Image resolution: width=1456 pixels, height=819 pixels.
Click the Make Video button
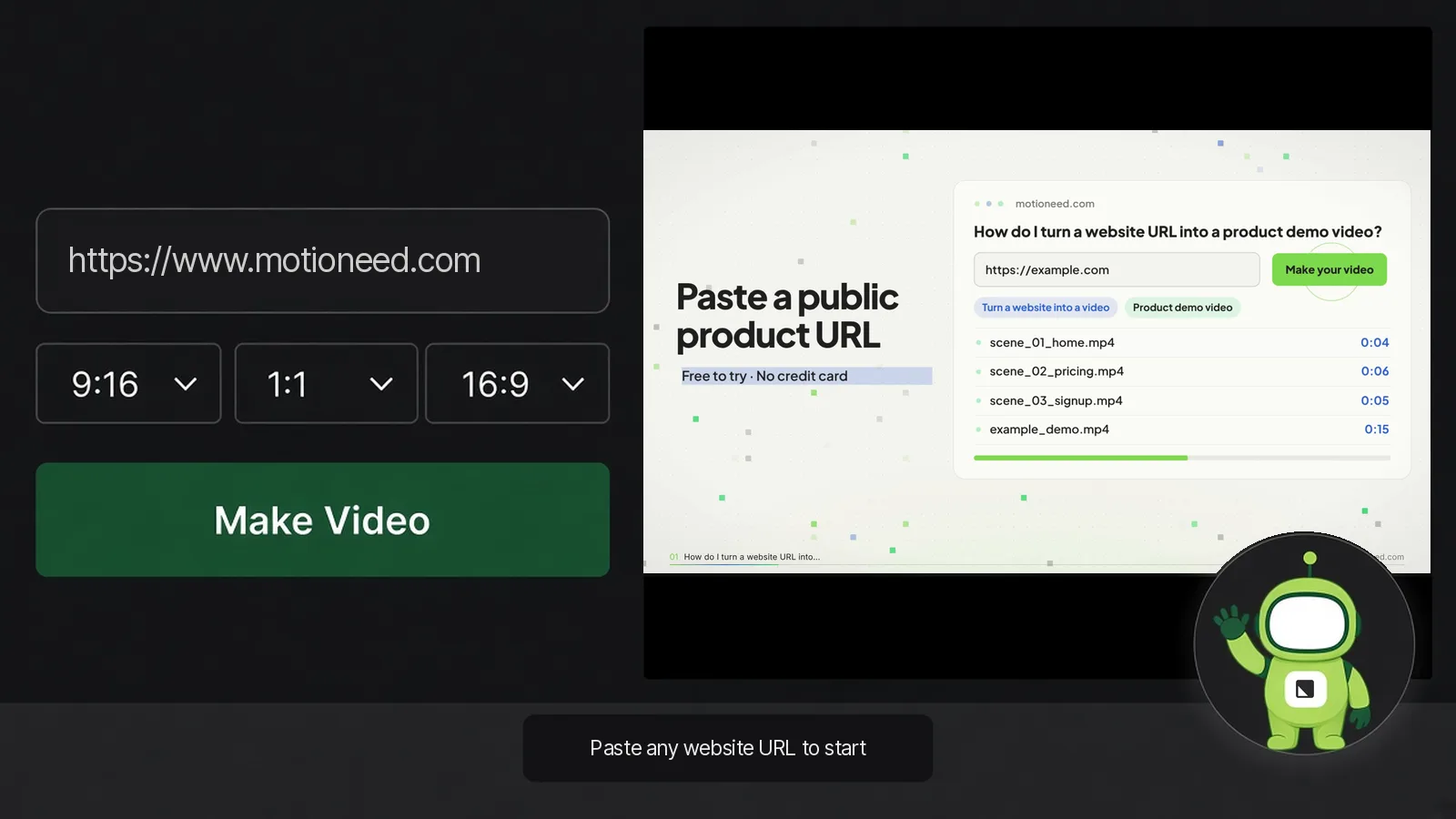point(322,520)
